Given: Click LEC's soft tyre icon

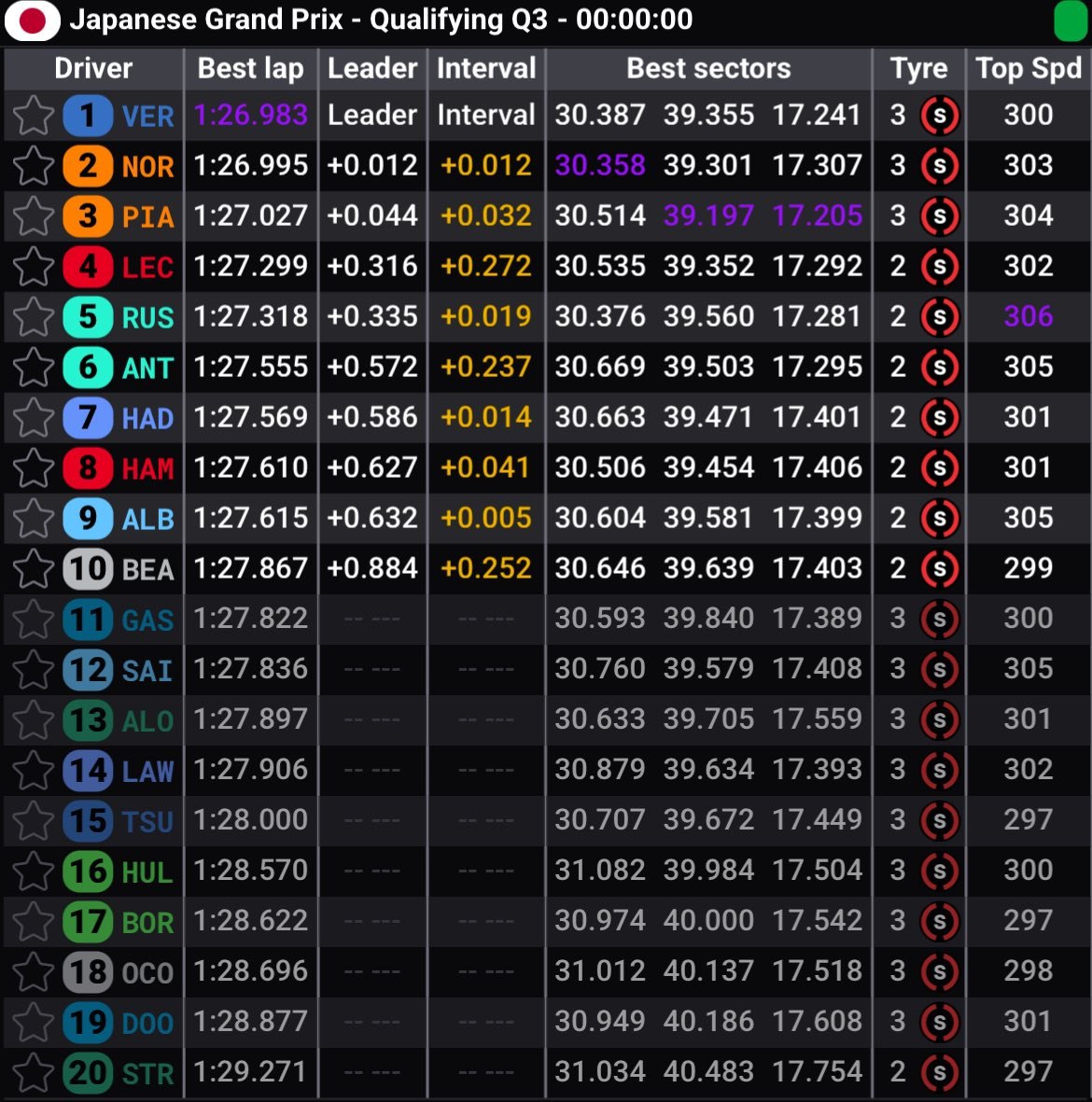Looking at the screenshot, I should coord(940,267).
